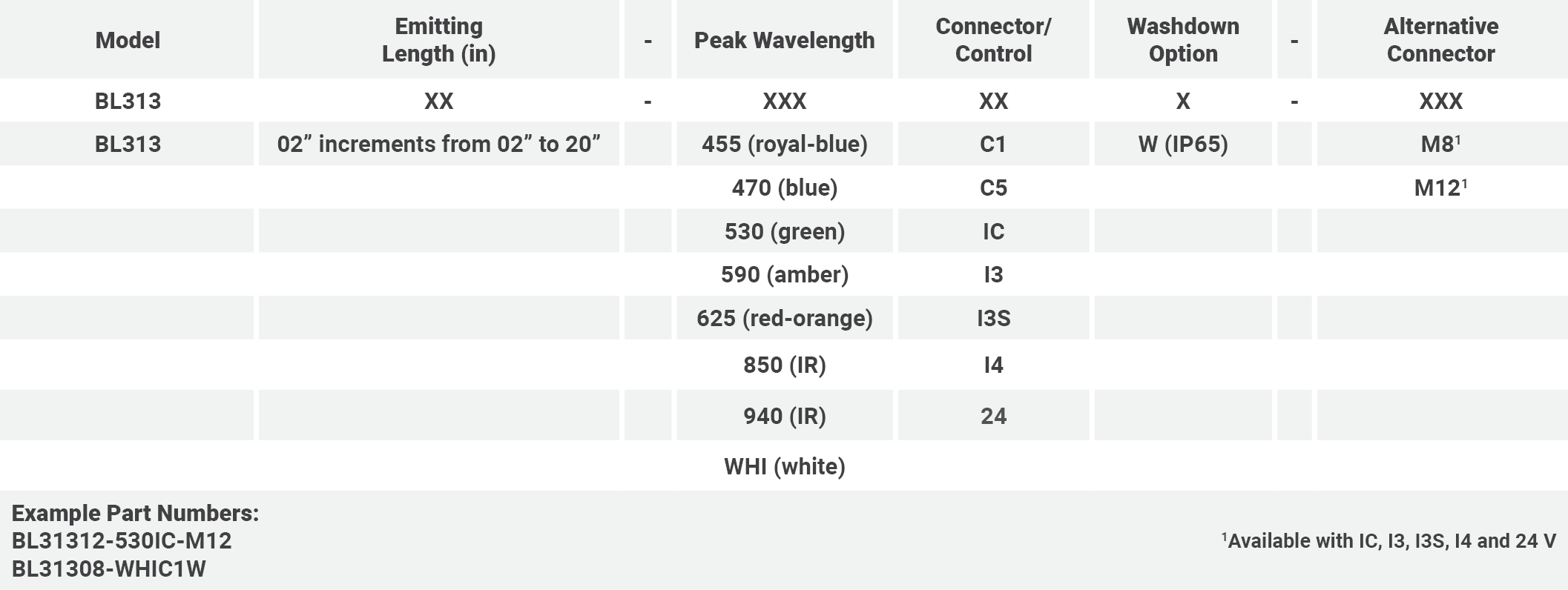Screen dimensions: 1568x590
Task: Select the 530 (green) wavelength option
Action: [784, 231]
